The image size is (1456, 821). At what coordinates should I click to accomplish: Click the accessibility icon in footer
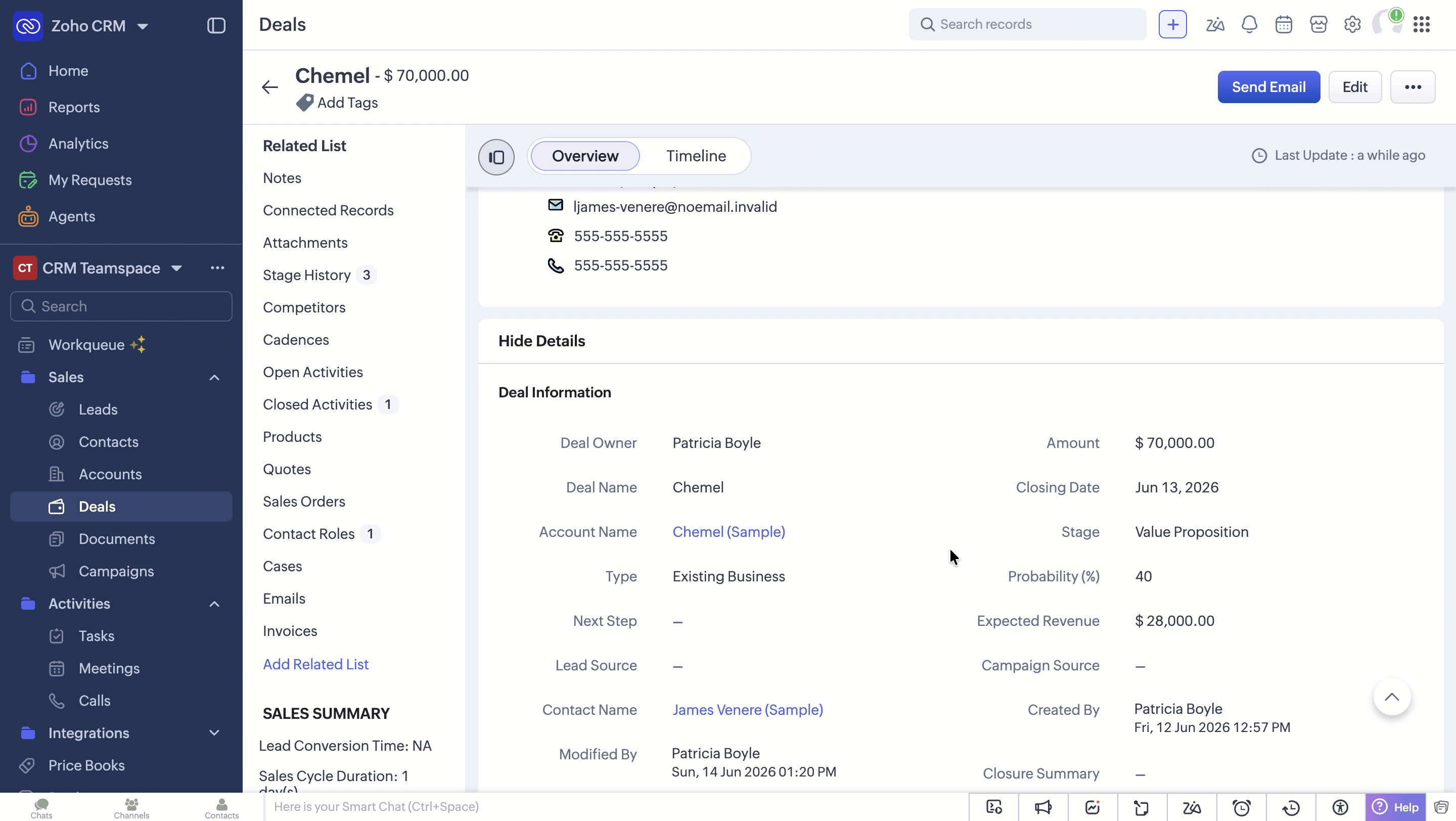coord(1340,807)
